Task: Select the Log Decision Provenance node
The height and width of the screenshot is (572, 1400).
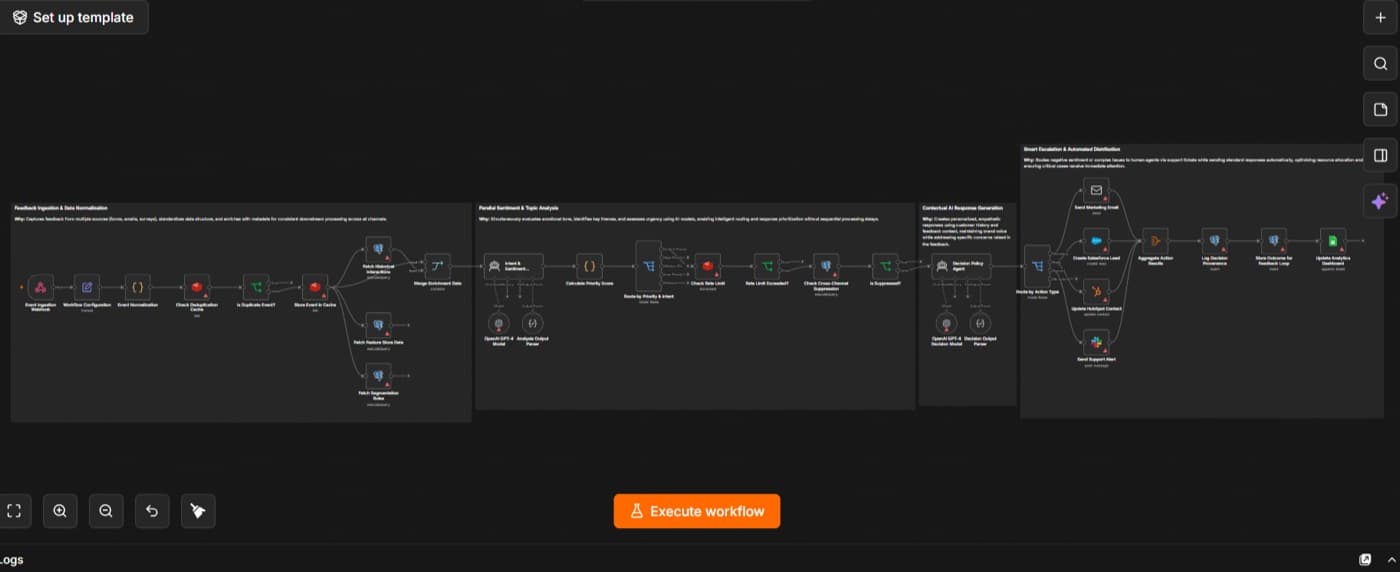Action: click(x=1214, y=241)
